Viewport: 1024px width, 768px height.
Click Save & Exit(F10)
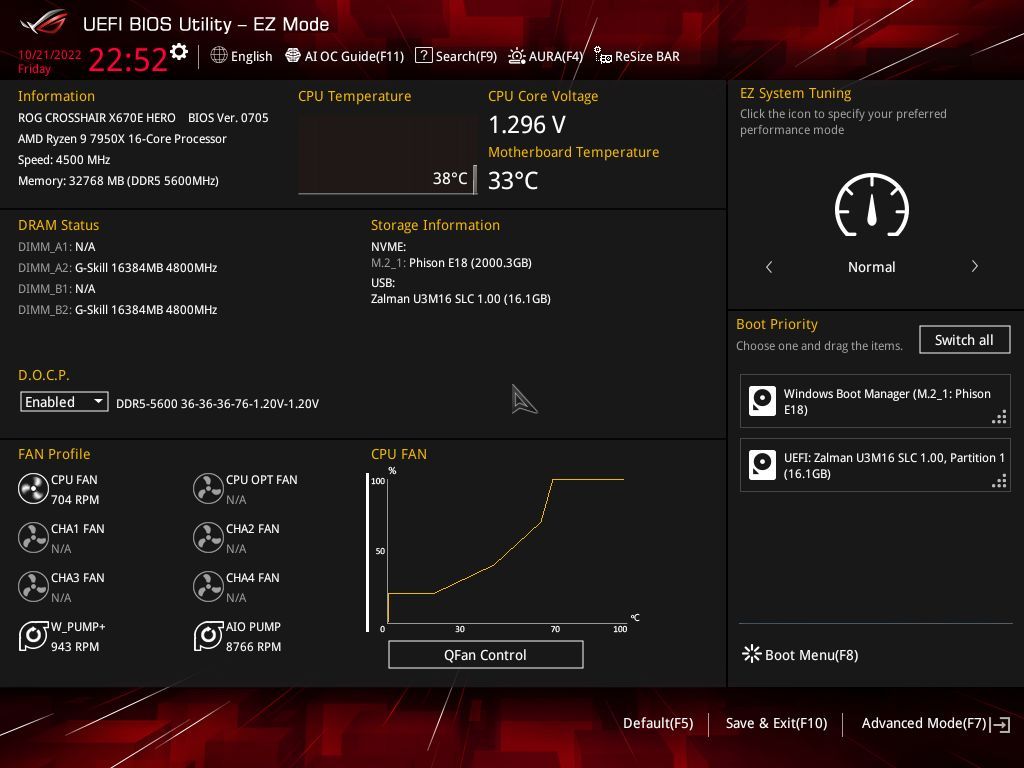click(x=776, y=723)
